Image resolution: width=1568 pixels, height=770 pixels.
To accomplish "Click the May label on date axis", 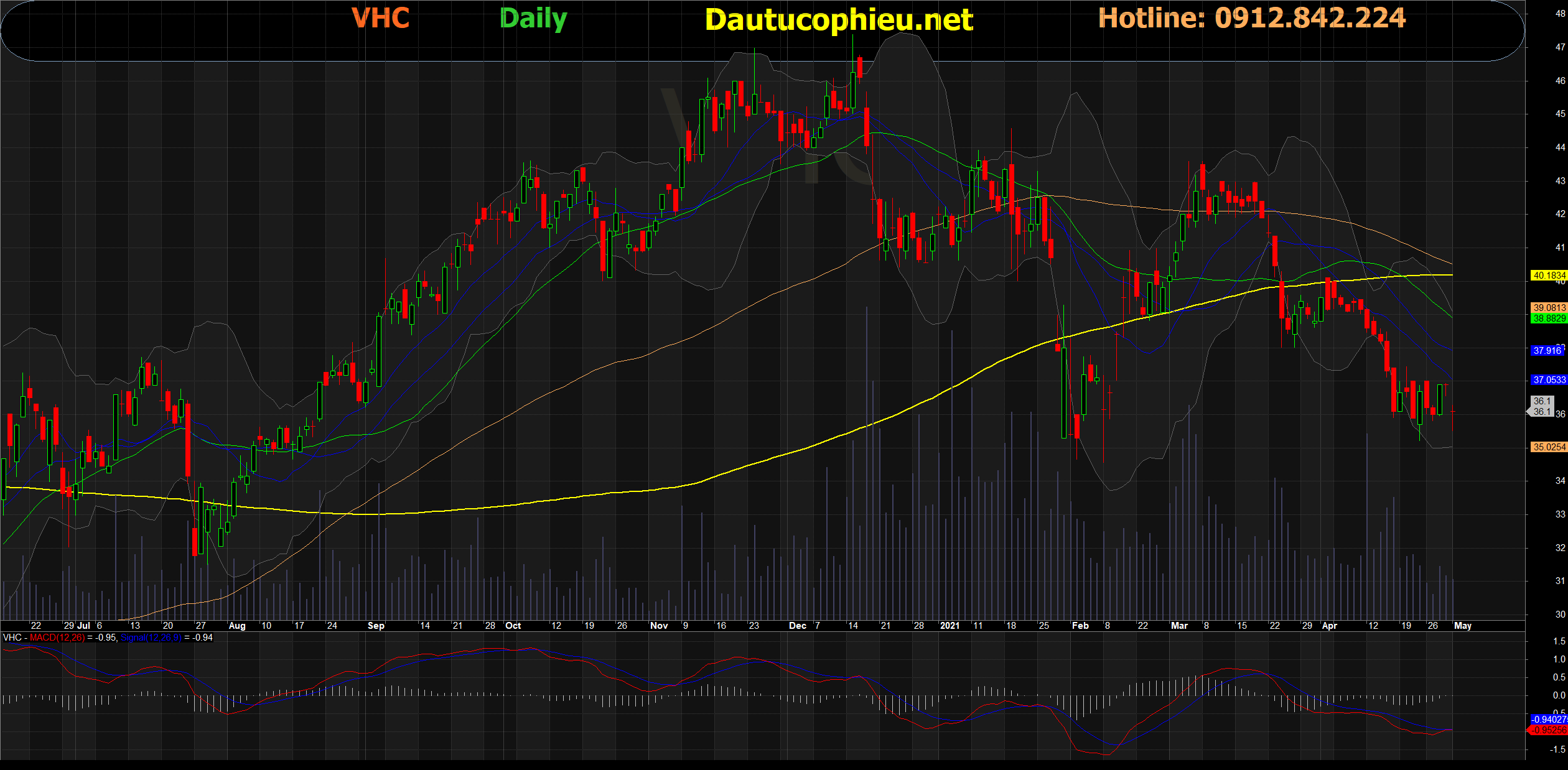I will (1462, 626).
